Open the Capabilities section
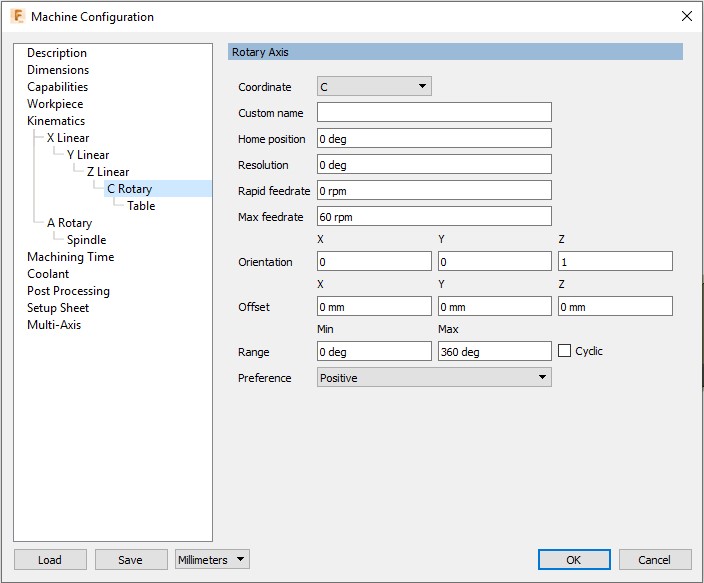Image resolution: width=704 pixels, height=583 pixels. [x=57, y=87]
